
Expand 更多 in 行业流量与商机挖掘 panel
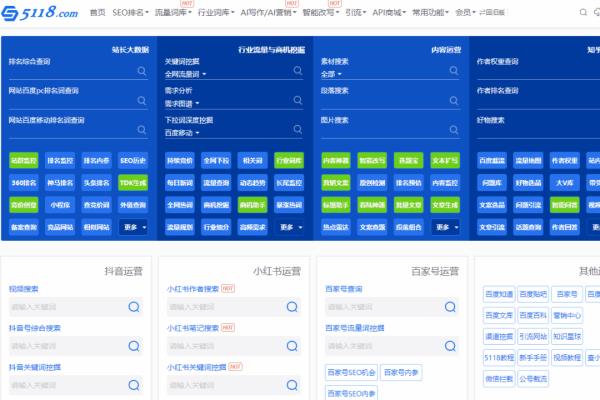pos(289,227)
